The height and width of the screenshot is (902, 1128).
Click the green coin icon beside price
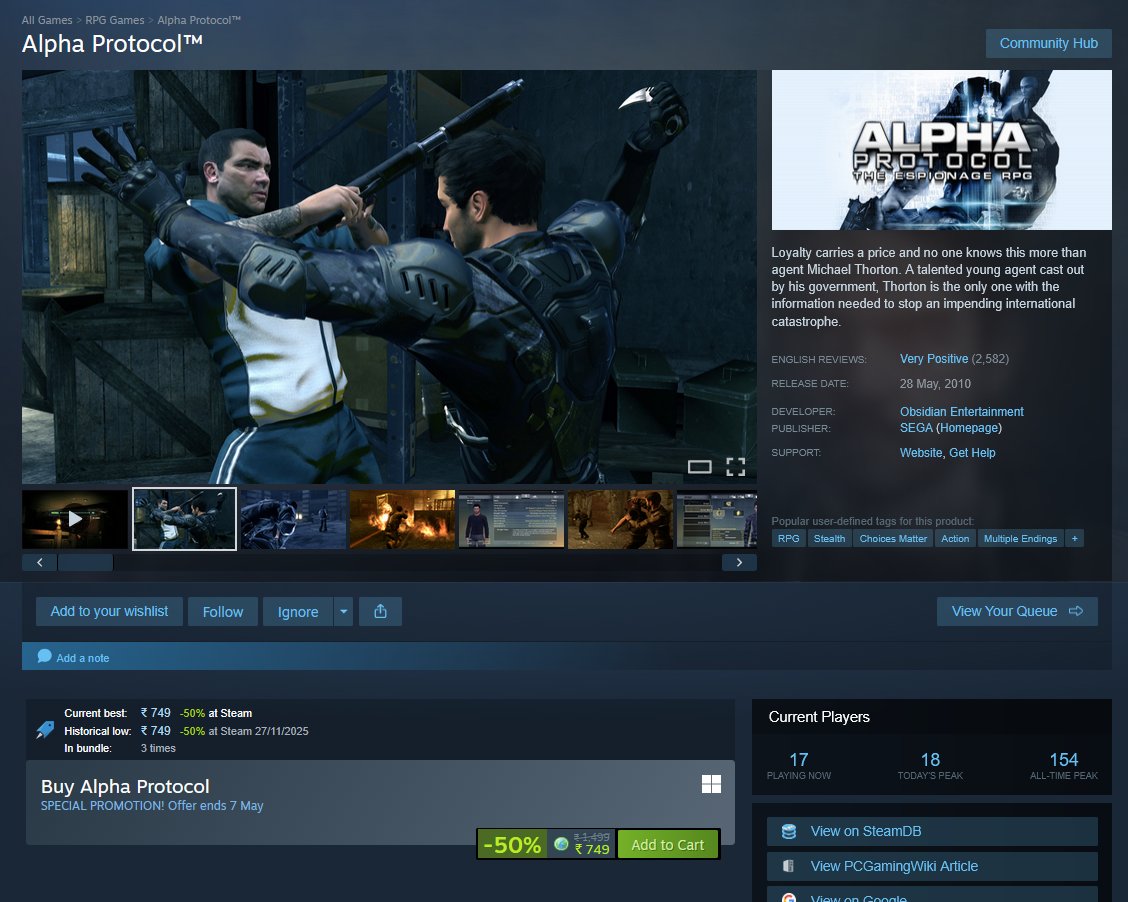pyautogui.click(x=561, y=844)
